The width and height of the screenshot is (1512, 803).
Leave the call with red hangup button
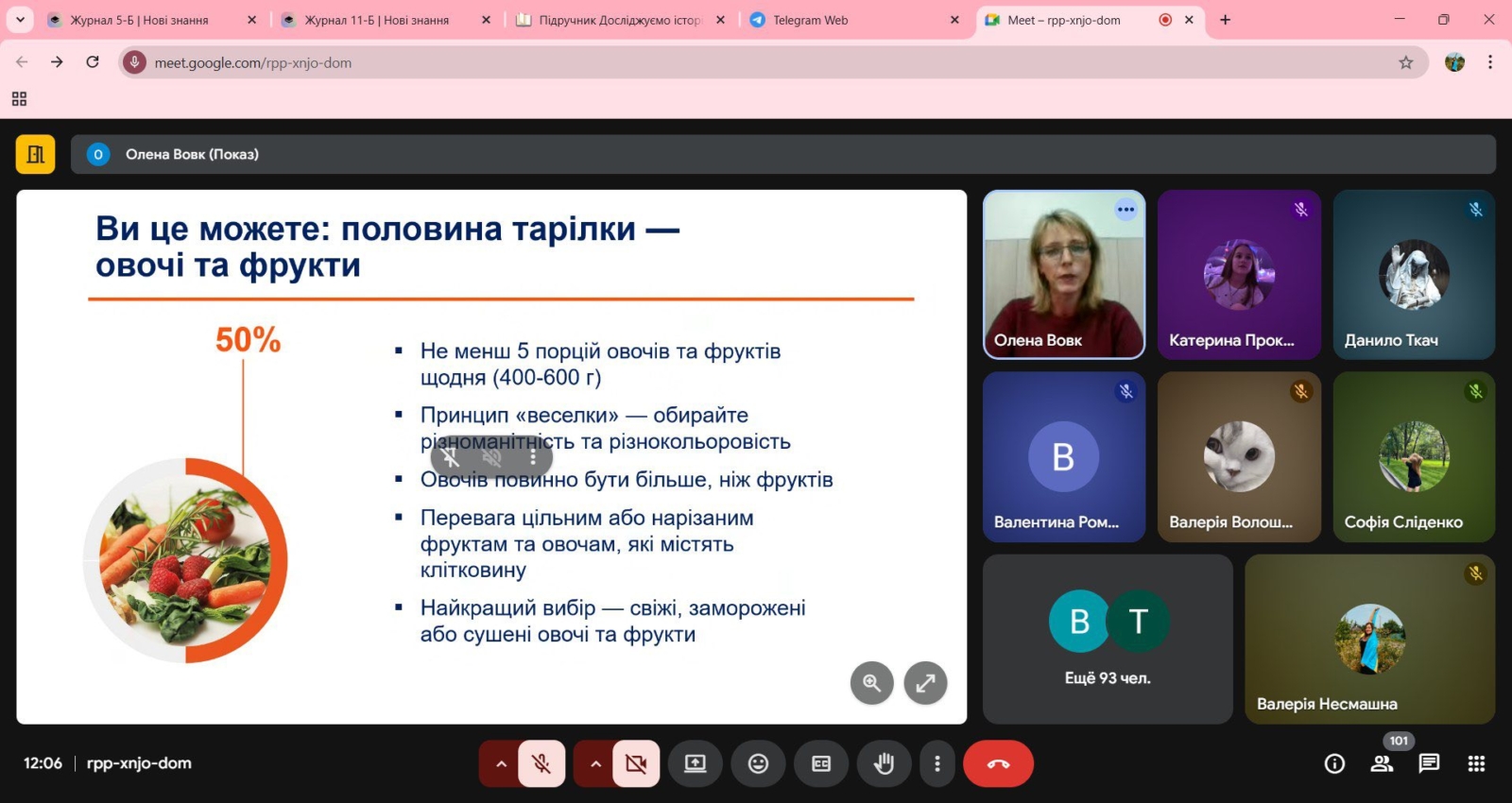click(x=998, y=763)
